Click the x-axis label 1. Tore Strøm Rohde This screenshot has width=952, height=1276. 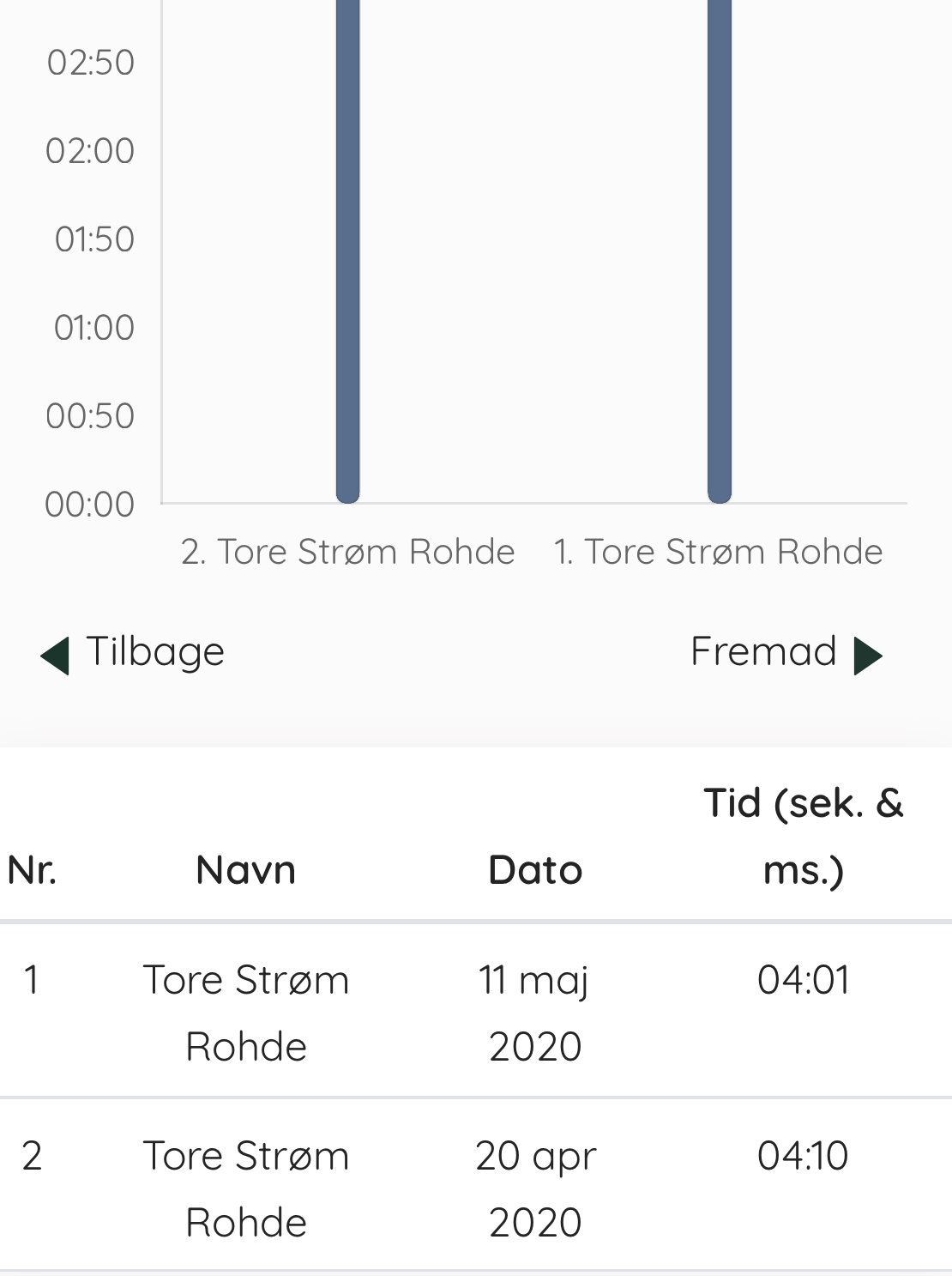click(x=719, y=552)
